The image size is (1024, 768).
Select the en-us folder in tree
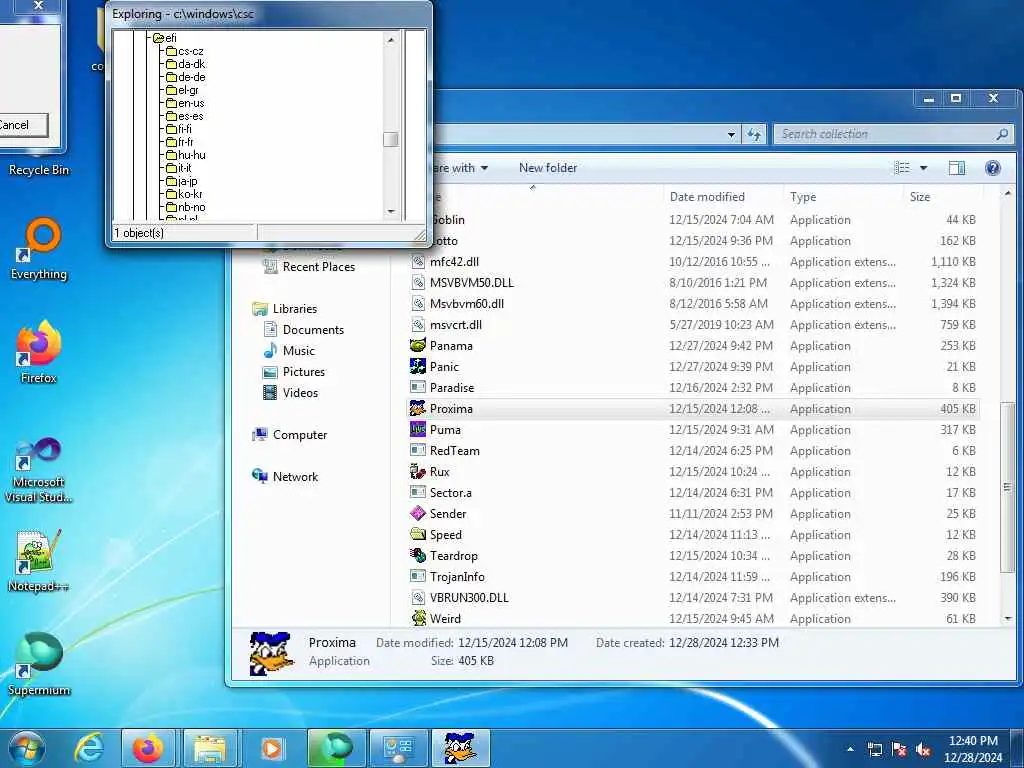click(185, 103)
